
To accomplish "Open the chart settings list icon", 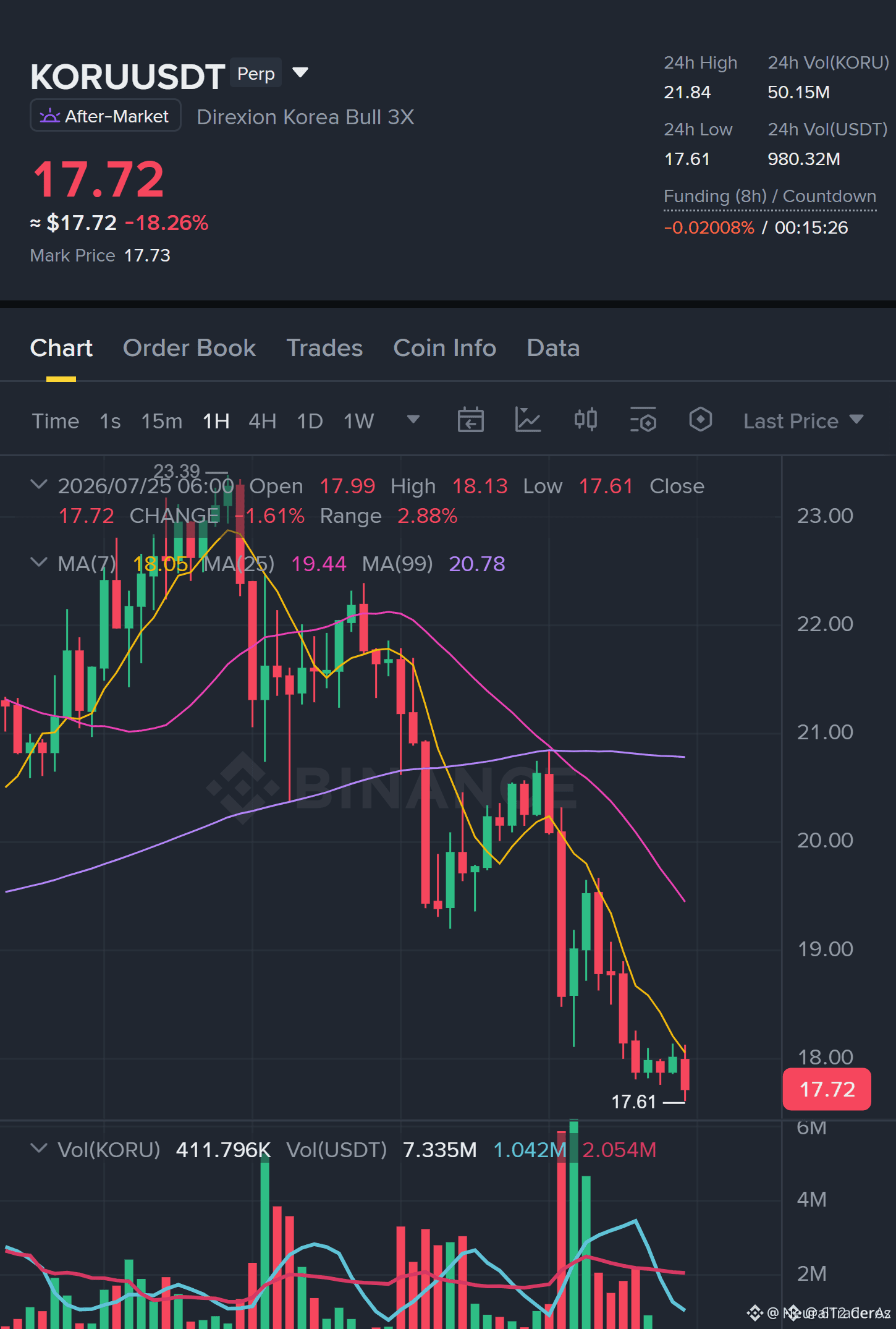I will (643, 420).
